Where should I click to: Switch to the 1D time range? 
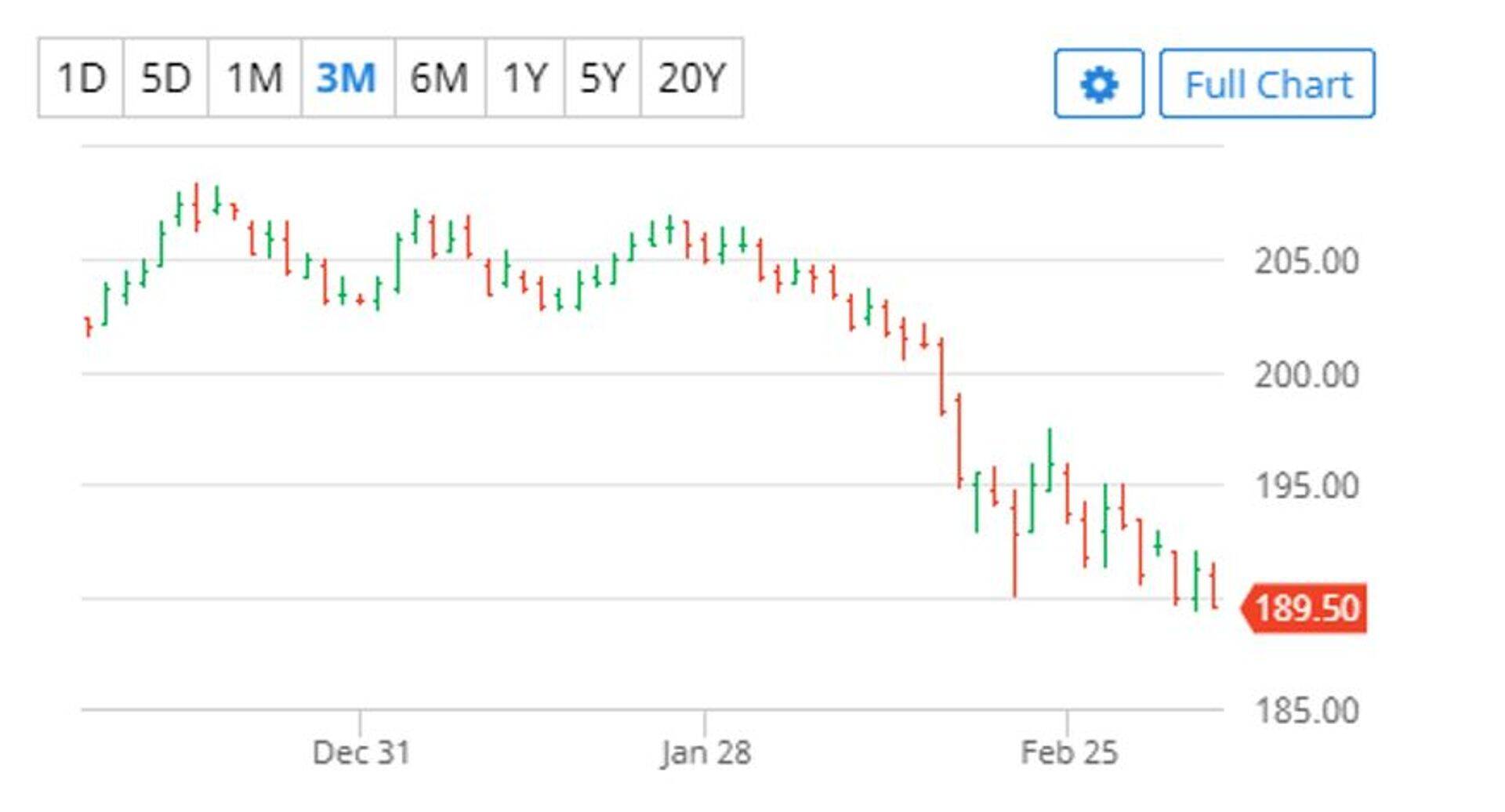81,78
